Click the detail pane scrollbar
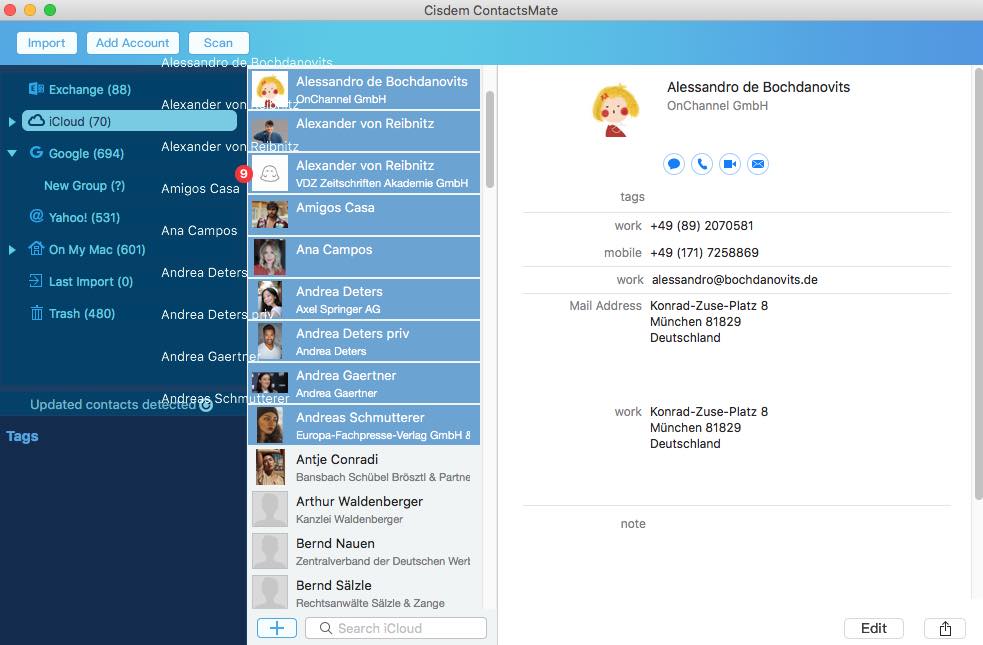The image size is (983, 645). pyautogui.click(x=979, y=283)
